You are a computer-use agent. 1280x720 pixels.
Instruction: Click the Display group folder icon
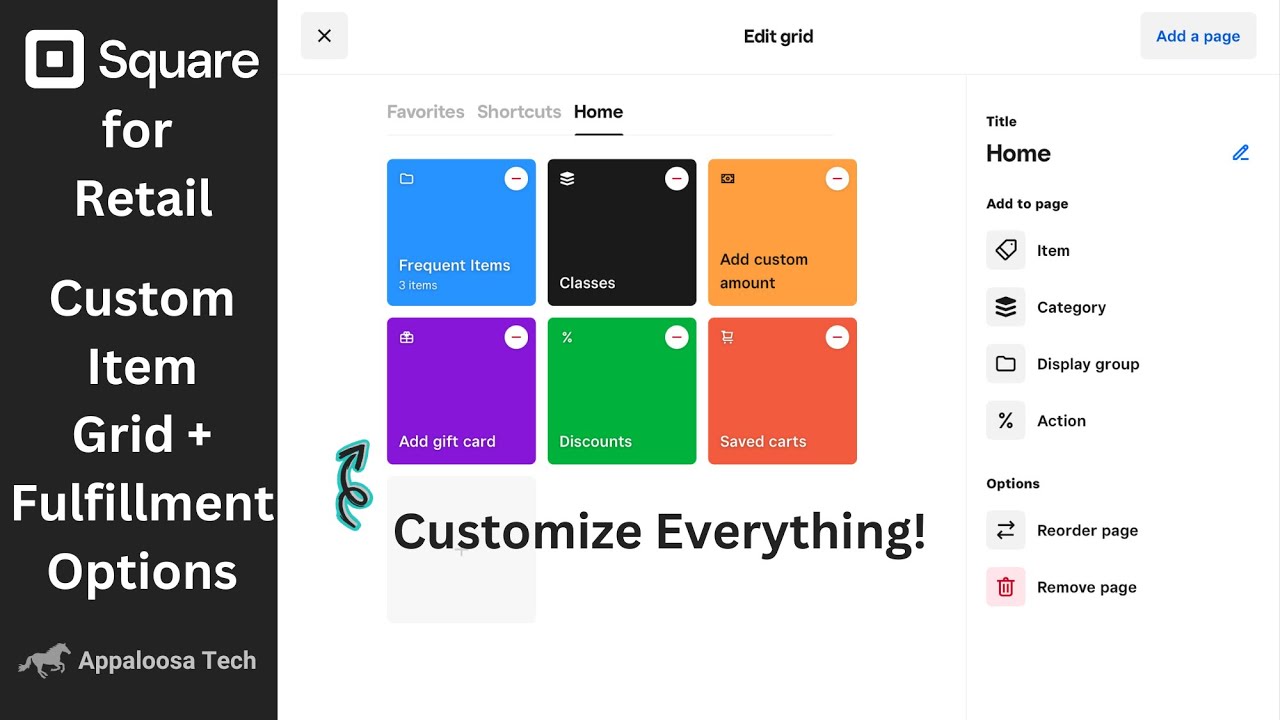pyautogui.click(x=1006, y=364)
